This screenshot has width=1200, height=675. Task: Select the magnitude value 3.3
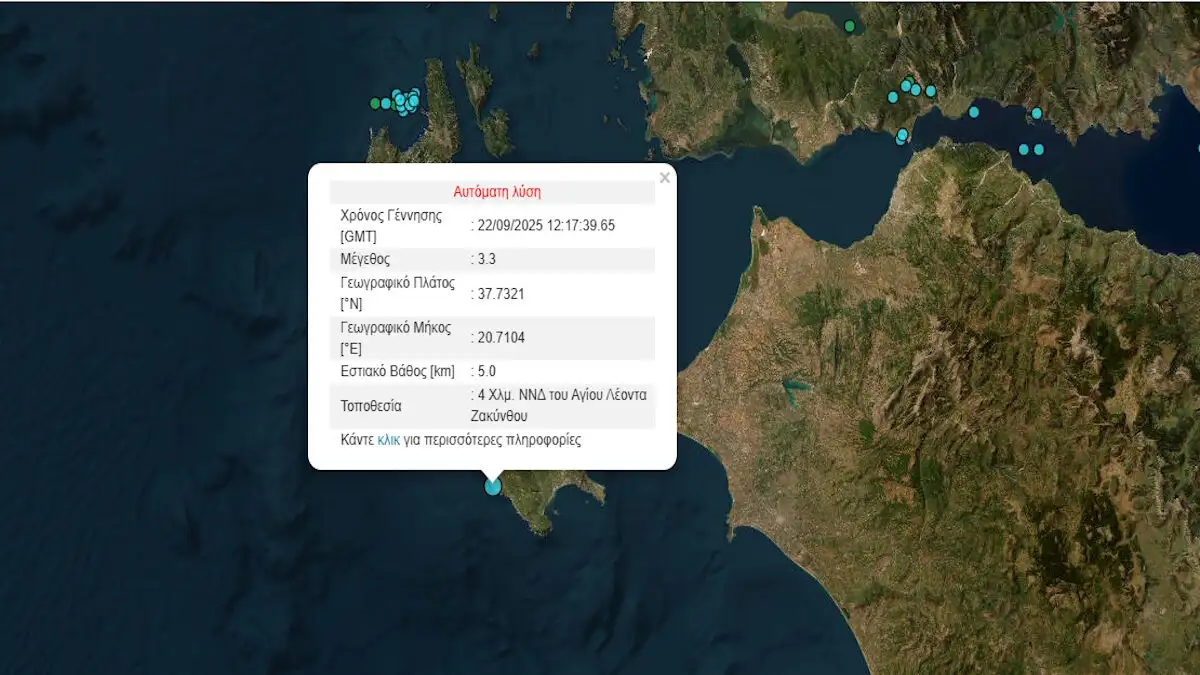[487, 259]
